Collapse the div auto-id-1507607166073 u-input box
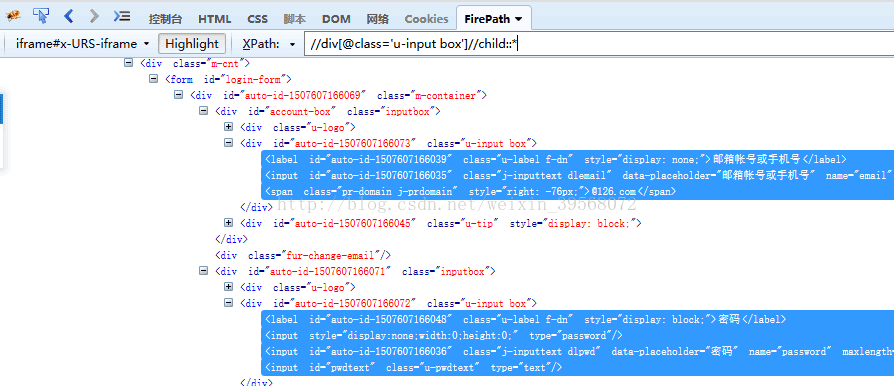The height and width of the screenshot is (386, 894). pyautogui.click(x=229, y=143)
